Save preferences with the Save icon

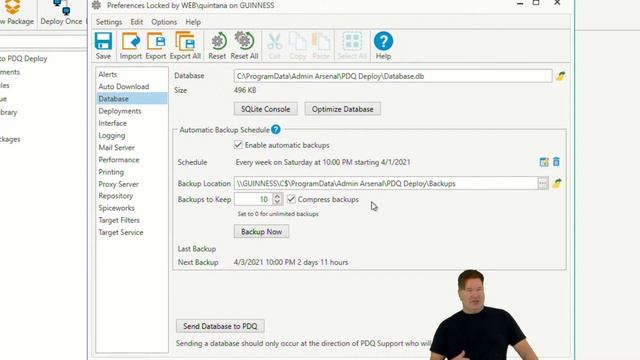click(103, 46)
